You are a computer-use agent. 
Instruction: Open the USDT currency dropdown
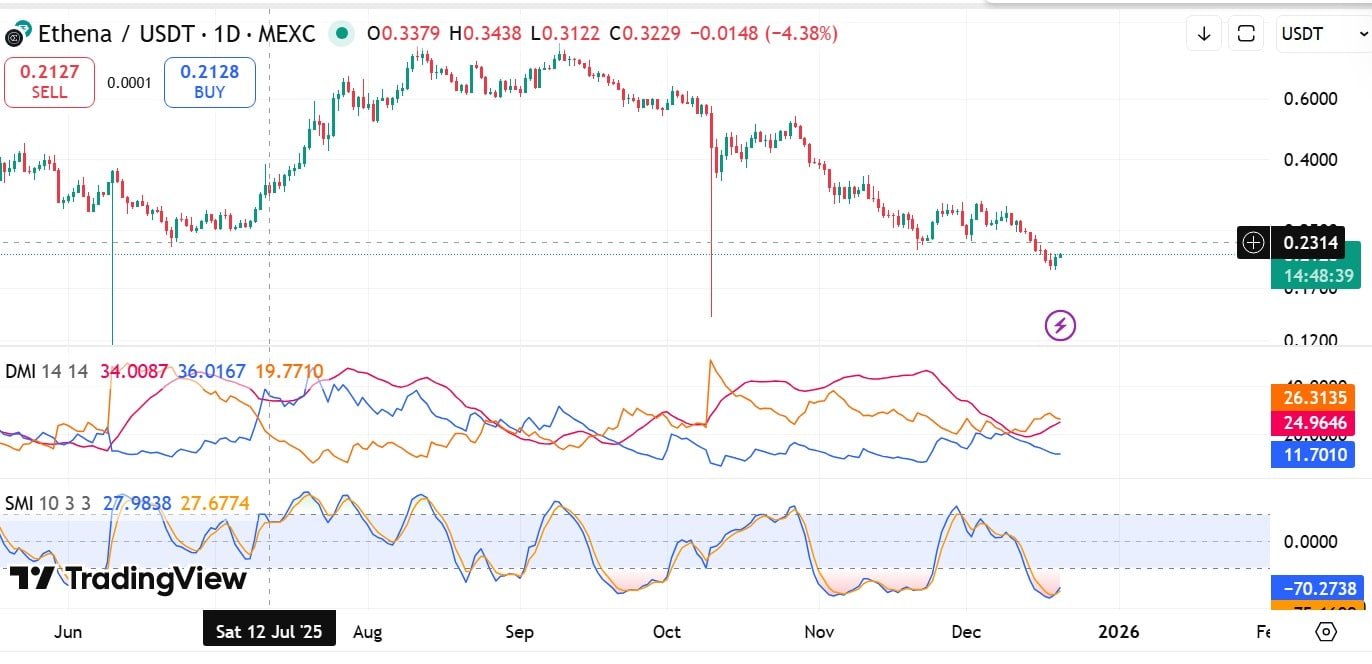click(1318, 34)
